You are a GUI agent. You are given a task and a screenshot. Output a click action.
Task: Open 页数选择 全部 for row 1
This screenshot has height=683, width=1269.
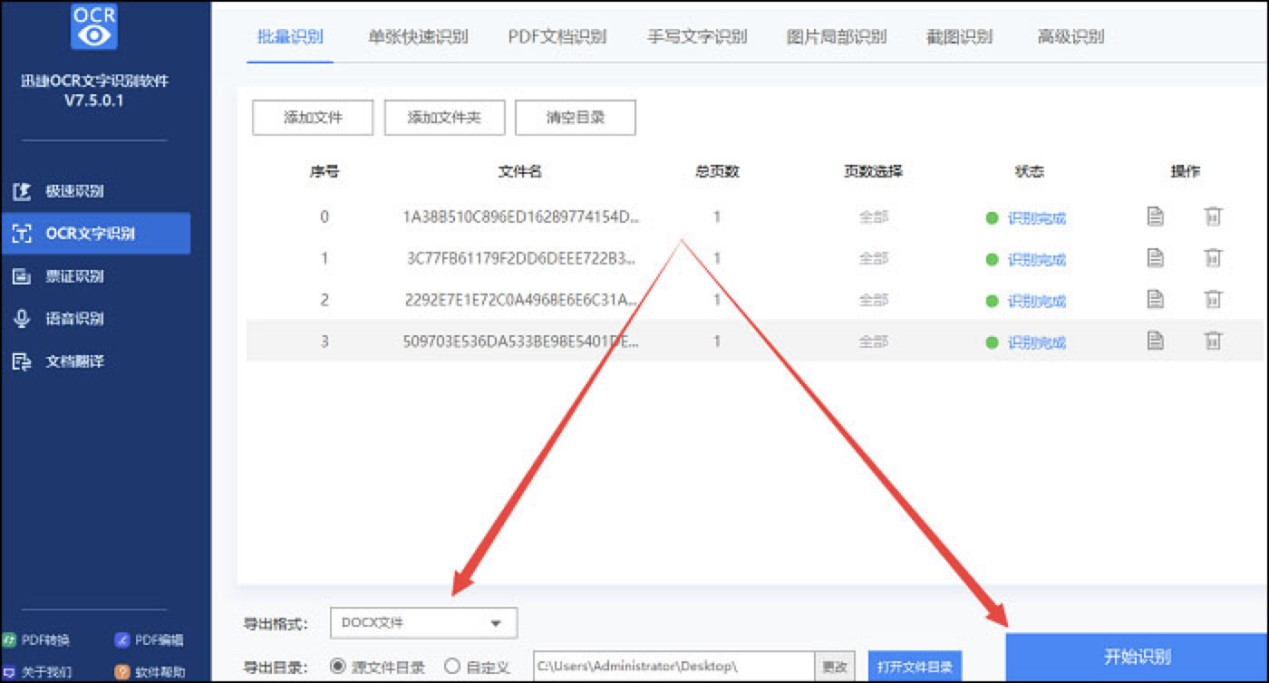(873, 259)
